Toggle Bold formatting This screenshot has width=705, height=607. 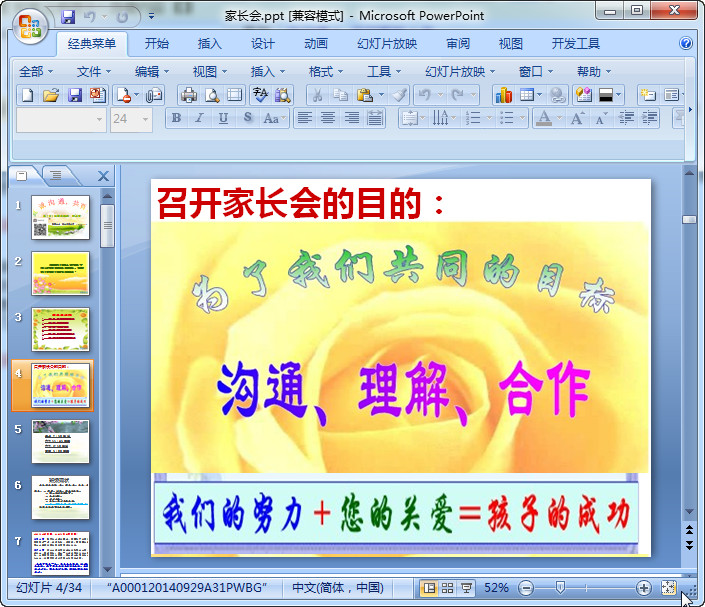coord(176,118)
